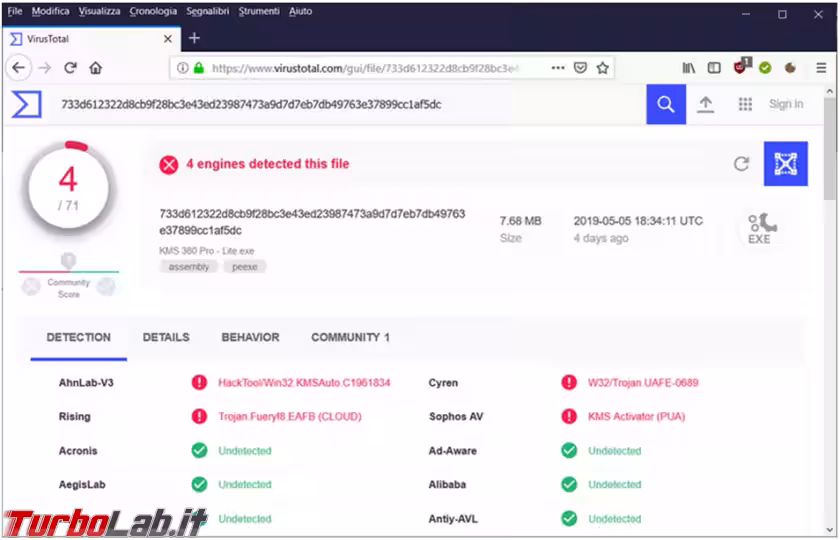This screenshot has width=840, height=540.
Task: Reload the page with the refresh icon
Action: click(x=70, y=68)
